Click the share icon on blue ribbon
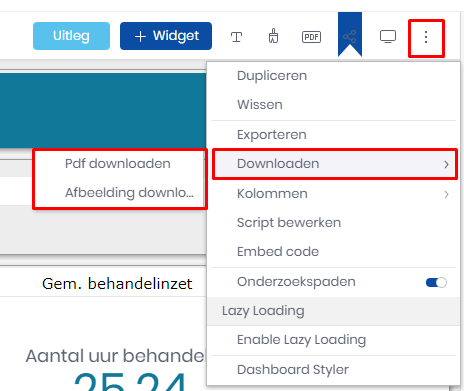Screen dimensions: 464x391 pyautogui.click(x=350, y=36)
